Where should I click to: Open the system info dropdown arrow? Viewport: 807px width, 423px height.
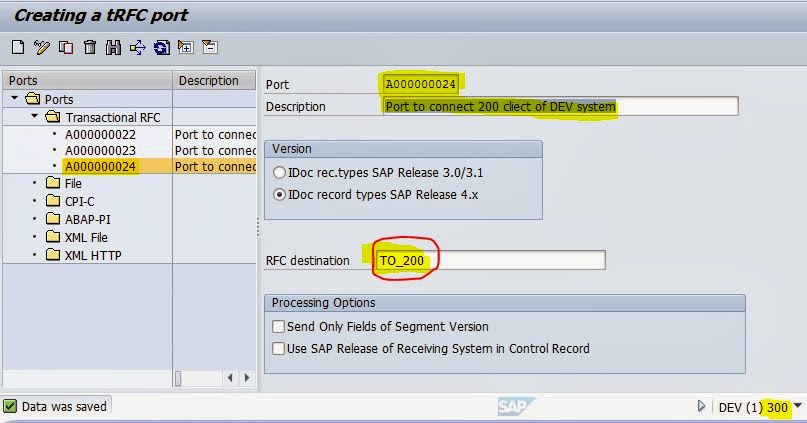[797, 406]
